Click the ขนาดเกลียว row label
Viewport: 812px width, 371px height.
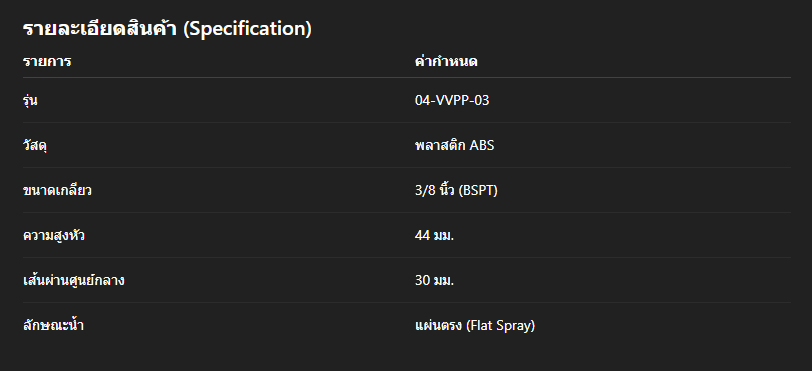click(x=57, y=190)
